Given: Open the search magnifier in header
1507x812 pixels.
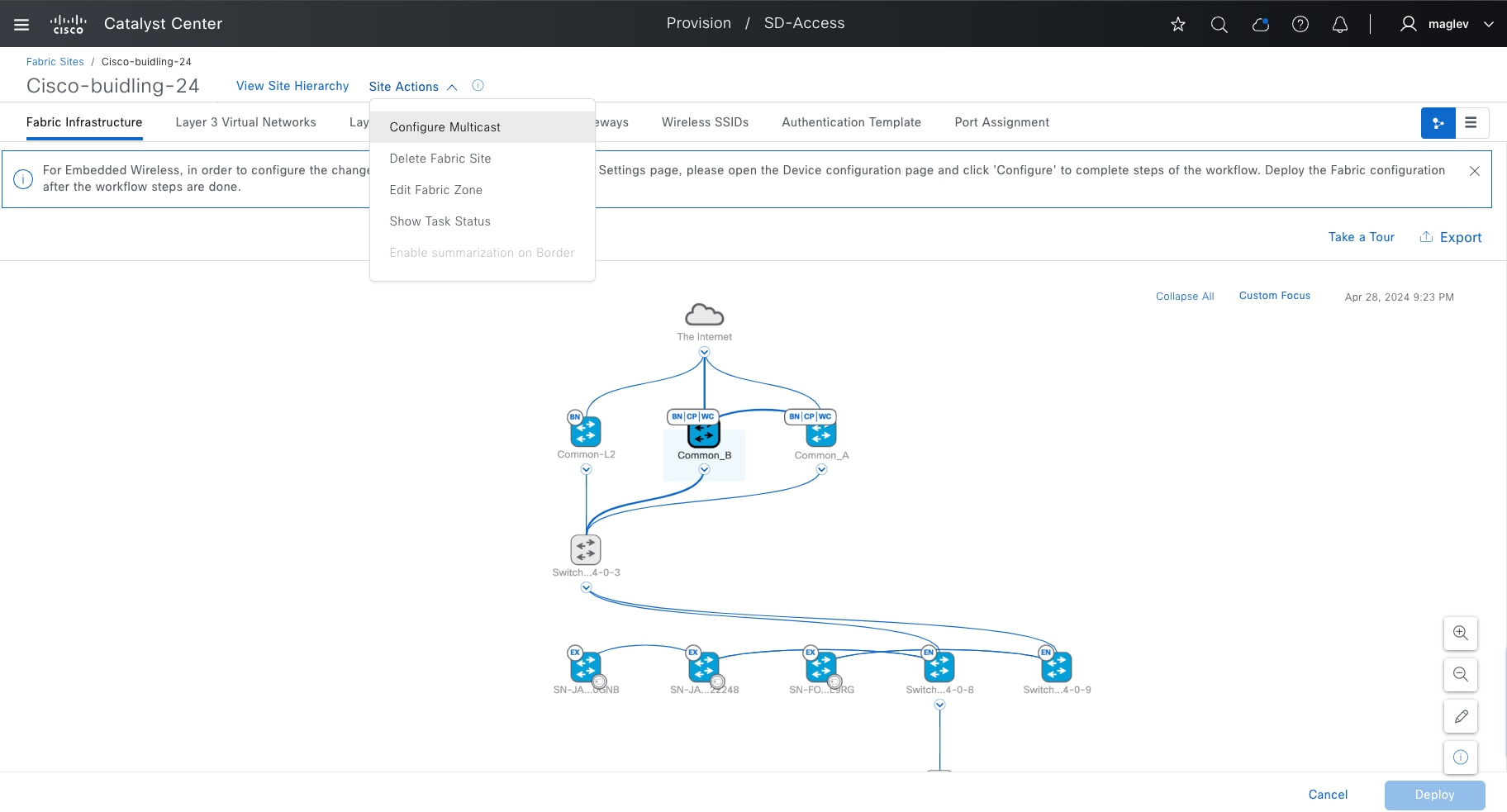Looking at the screenshot, I should [1219, 24].
